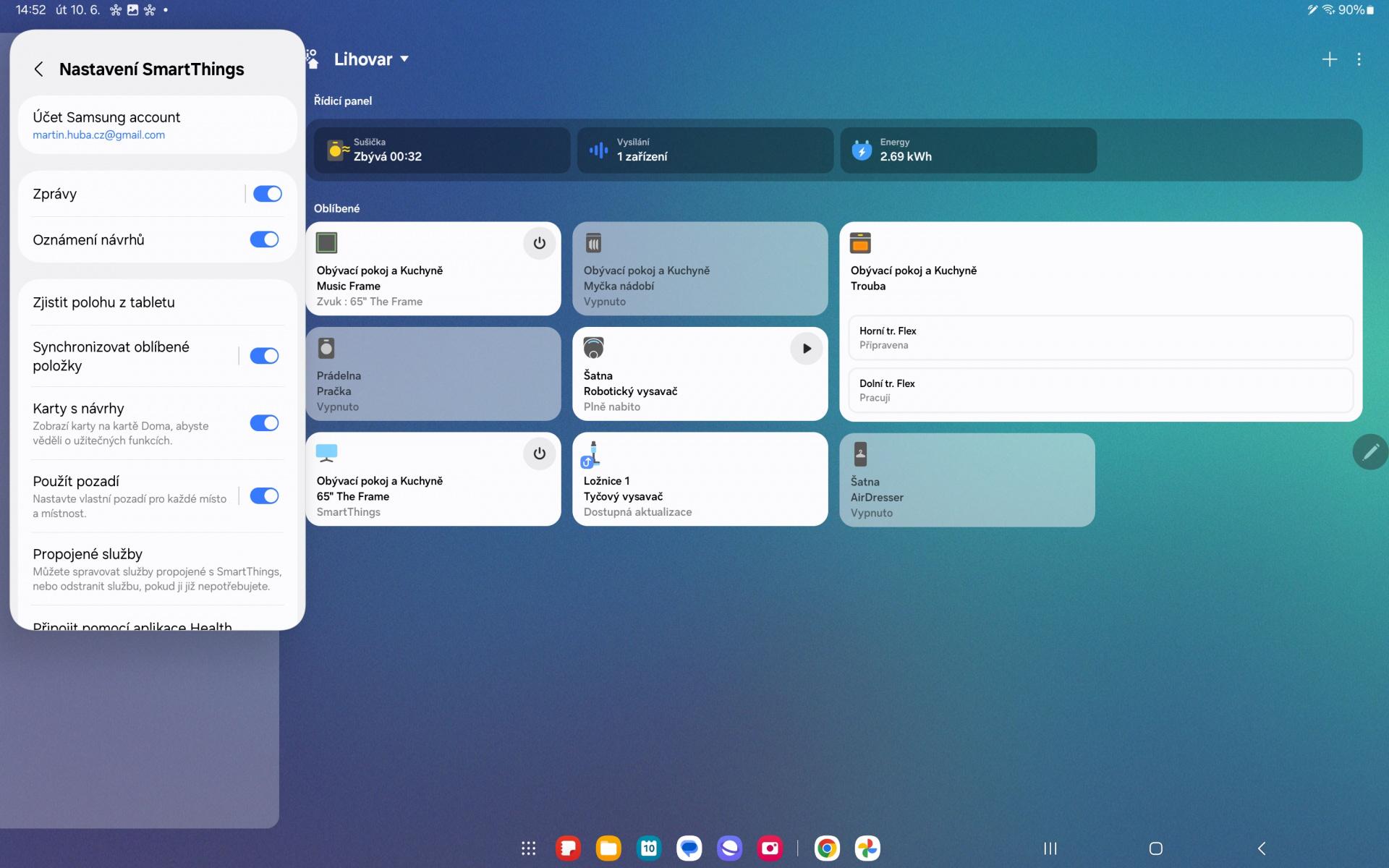Image resolution: width=1389 pixels, height=868 pixels.
Task: Open Dolní tr. Flex Pracuji row
Action: pyautogui.click(x=1100, y=391)
